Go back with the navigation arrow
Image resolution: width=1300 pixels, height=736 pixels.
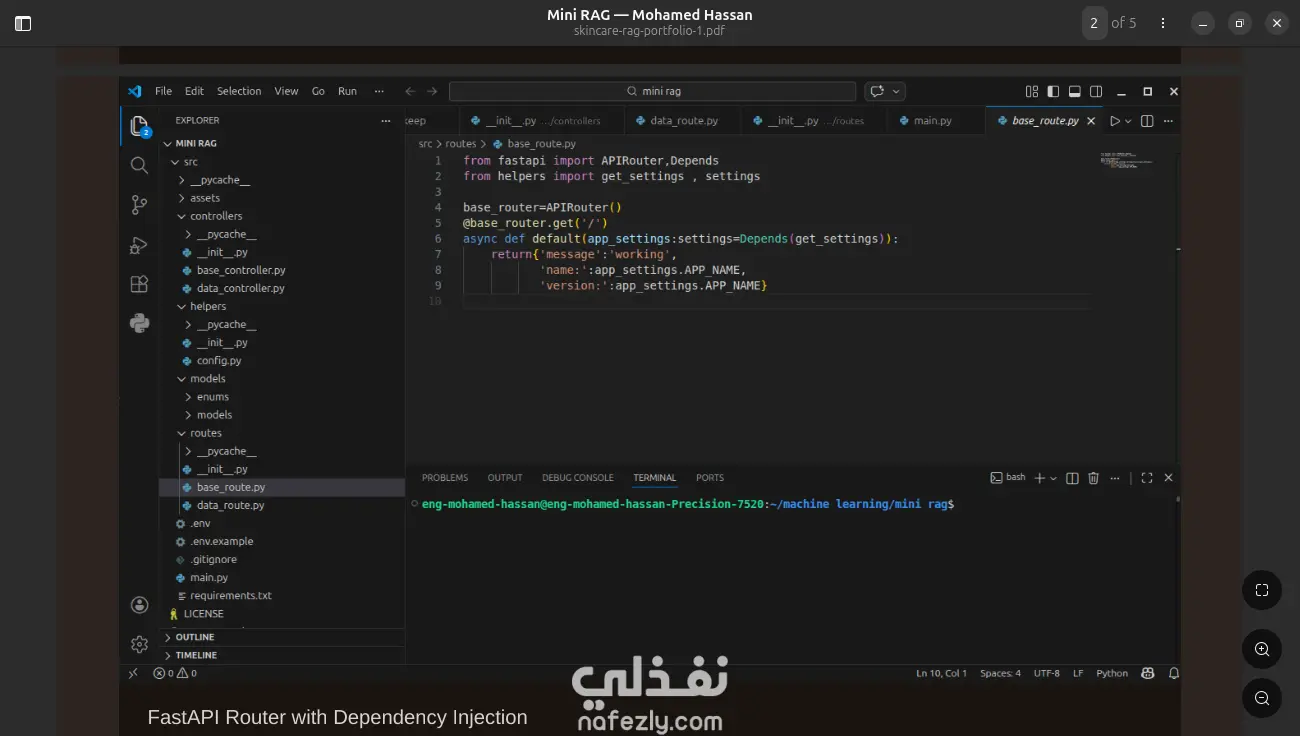pos(410,91)
